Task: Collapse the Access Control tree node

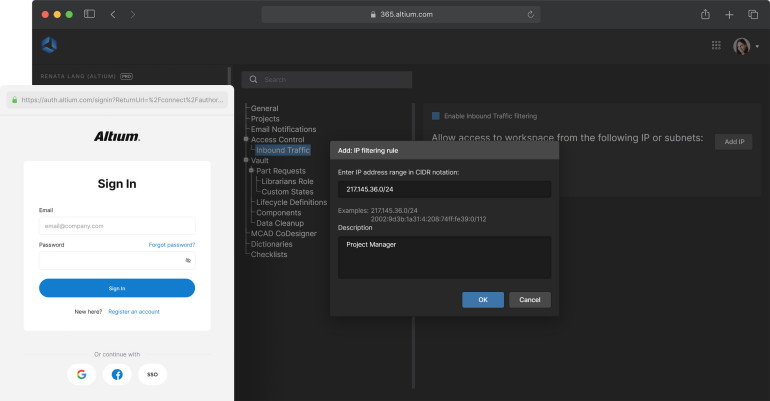Action: click(x=246, y=140)
